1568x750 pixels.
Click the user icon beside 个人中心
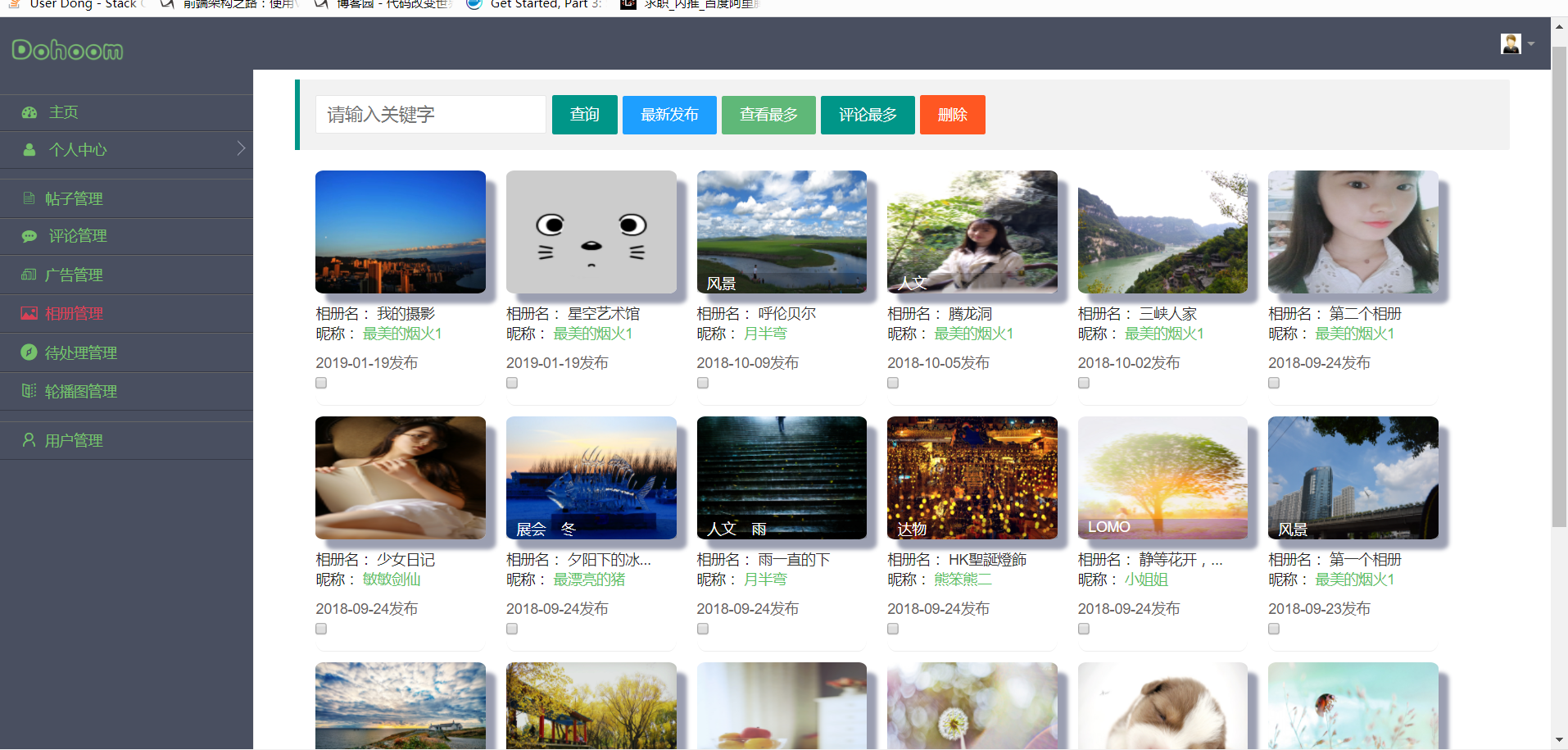click(x=29, y=150)
